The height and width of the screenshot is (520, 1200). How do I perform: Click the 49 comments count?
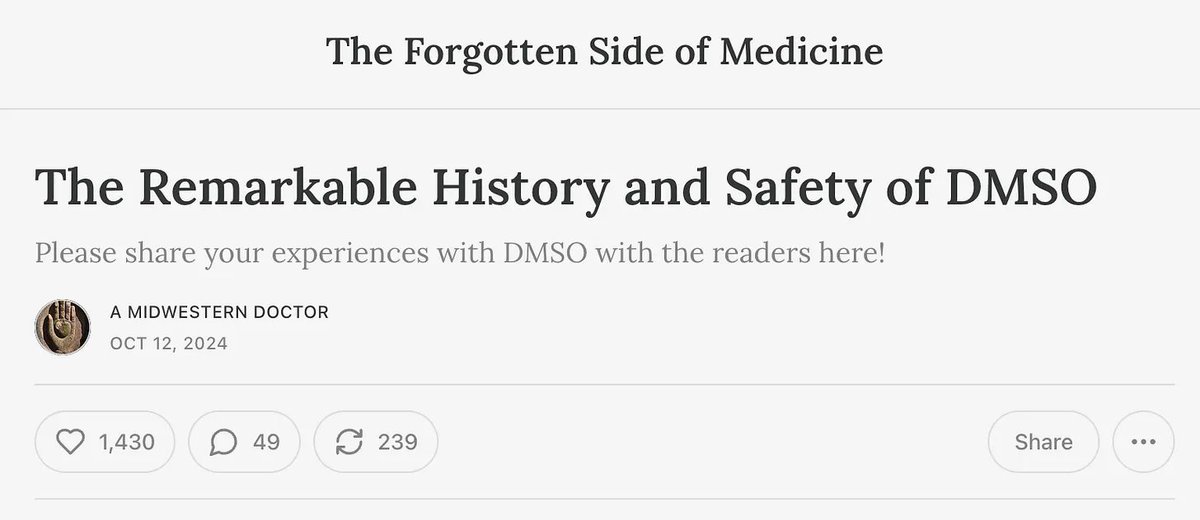click(x=266, y=441)
